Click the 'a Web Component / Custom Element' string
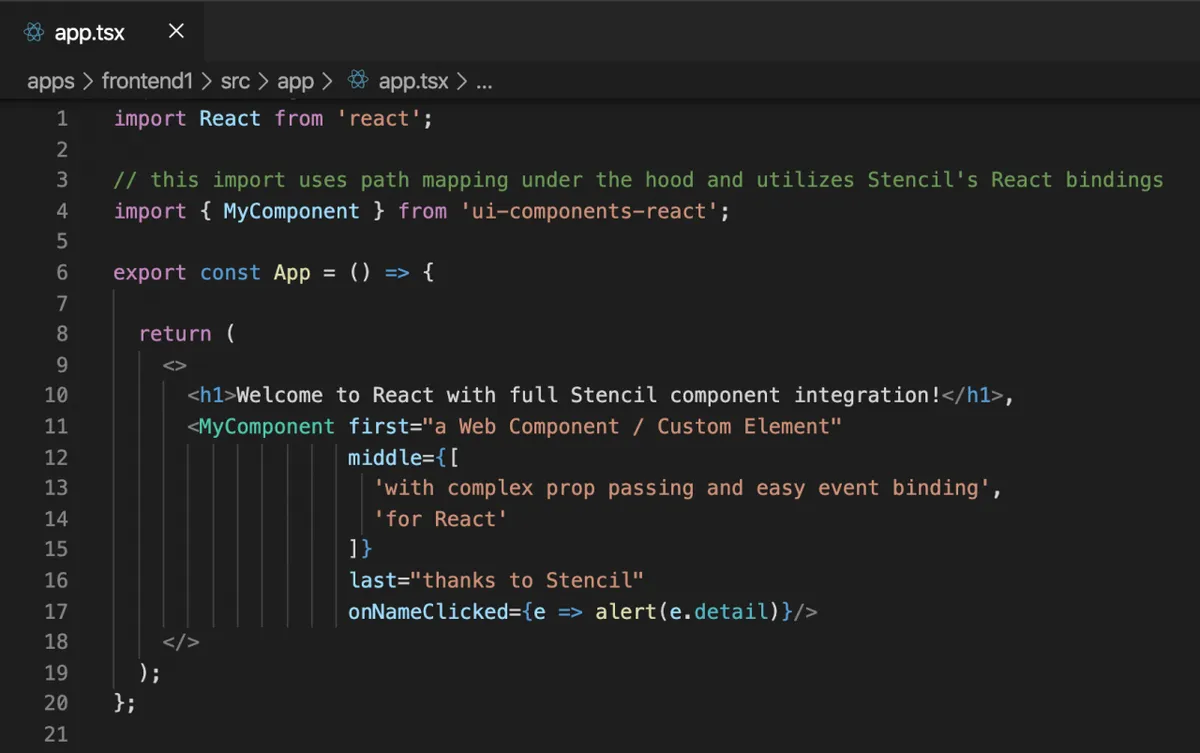Viewport: 1200px width, 753px height. pos(633,427)
